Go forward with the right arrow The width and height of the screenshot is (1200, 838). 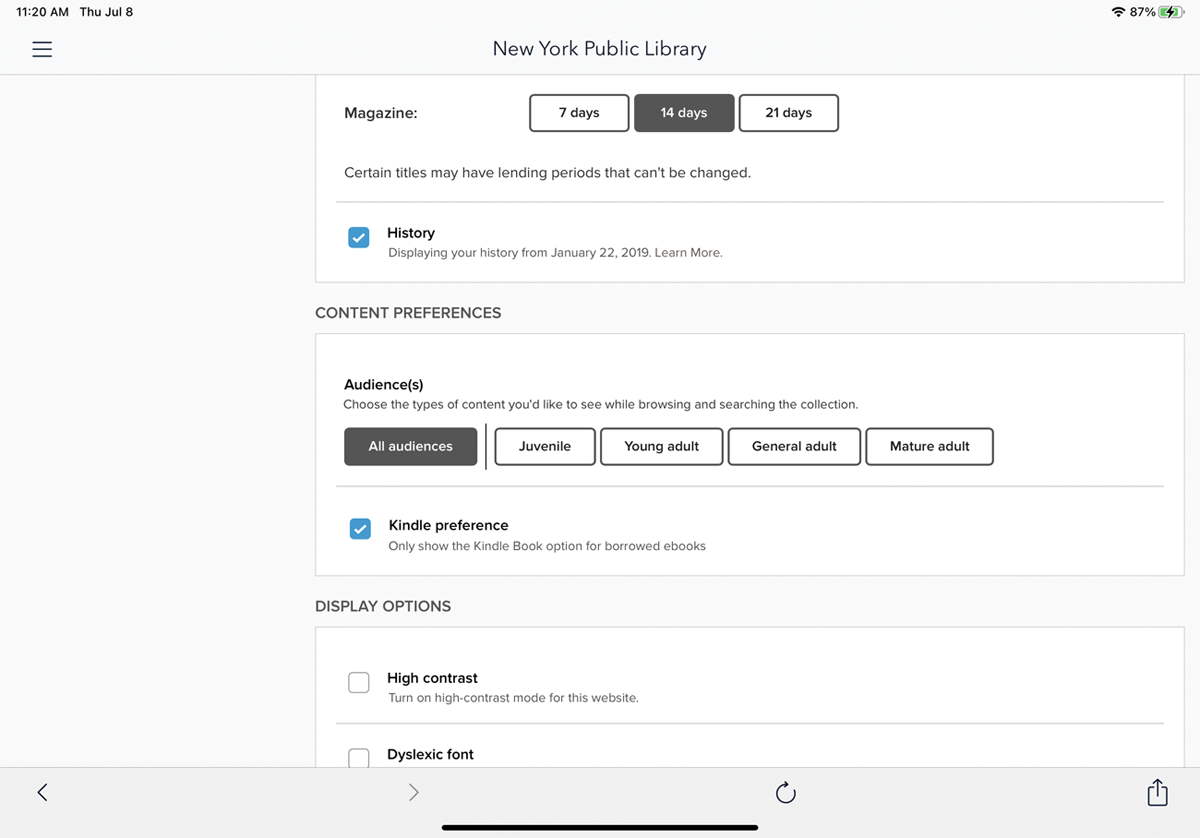click(414, 792)
